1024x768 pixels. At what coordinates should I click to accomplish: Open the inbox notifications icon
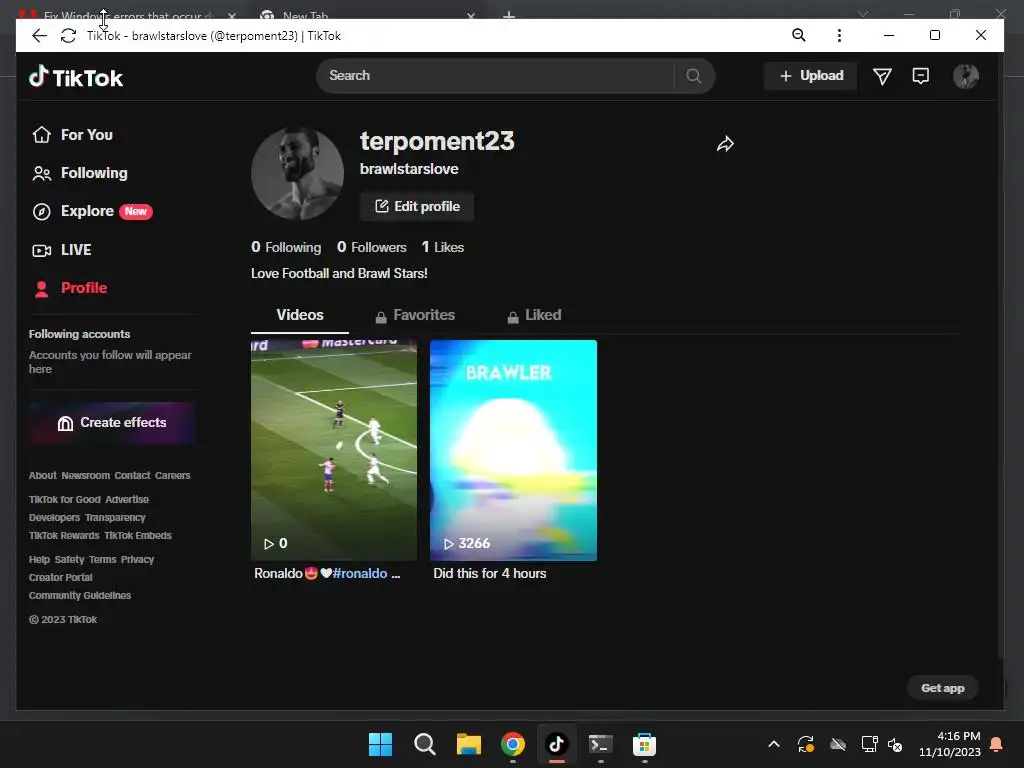pyautogui.click(x=920, y=76)
